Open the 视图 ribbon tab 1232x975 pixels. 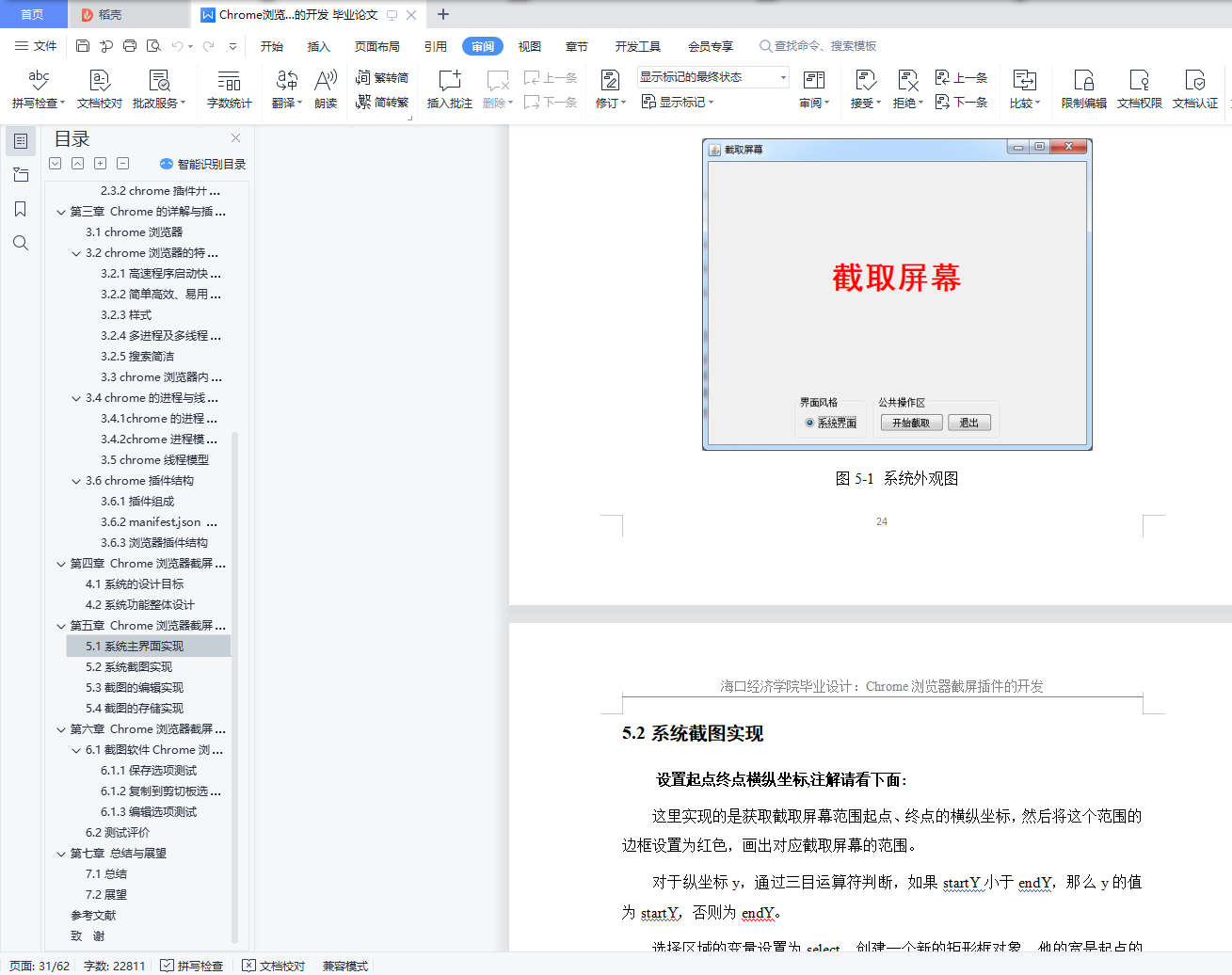(x=530, y=46)
